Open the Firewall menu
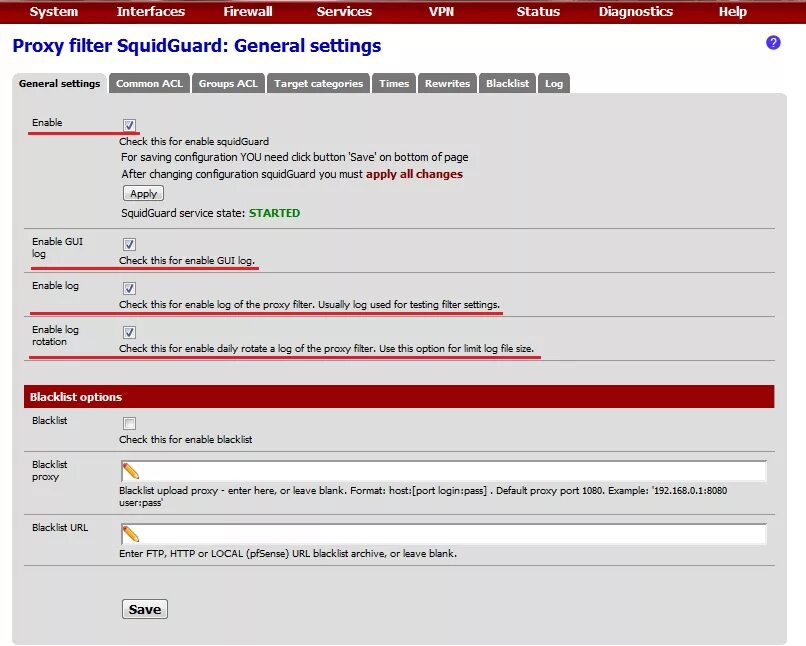Screen dimensions: 806x646 tap(247, 11)
